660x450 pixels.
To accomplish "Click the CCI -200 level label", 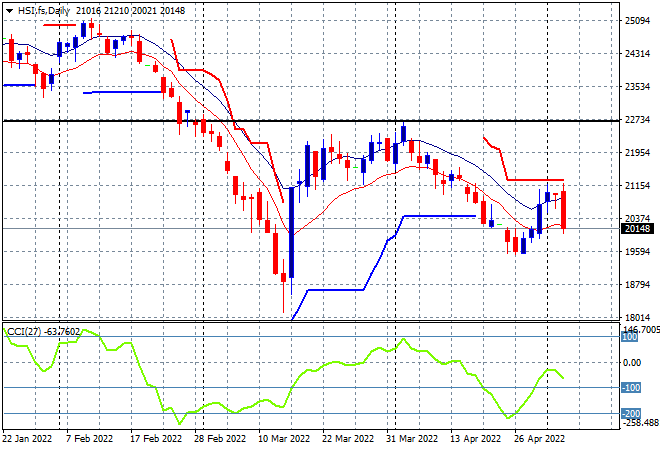I will (x=631, y=413).
